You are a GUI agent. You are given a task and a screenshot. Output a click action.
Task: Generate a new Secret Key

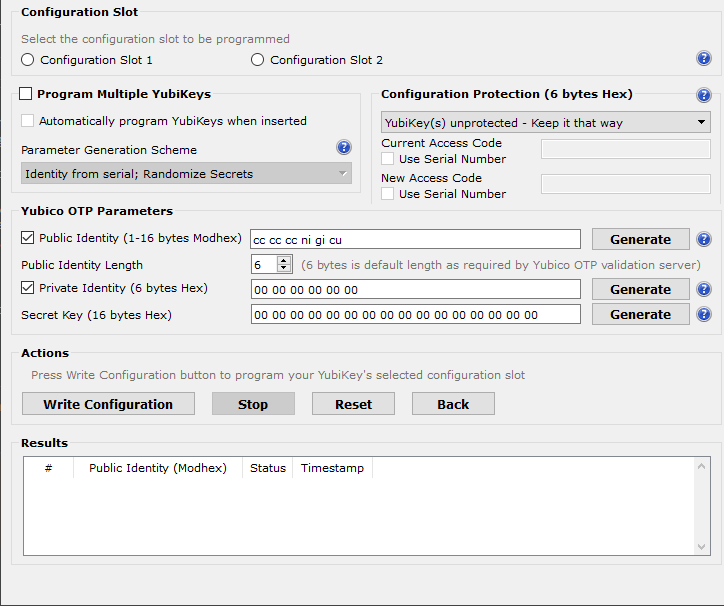(640, 315)
